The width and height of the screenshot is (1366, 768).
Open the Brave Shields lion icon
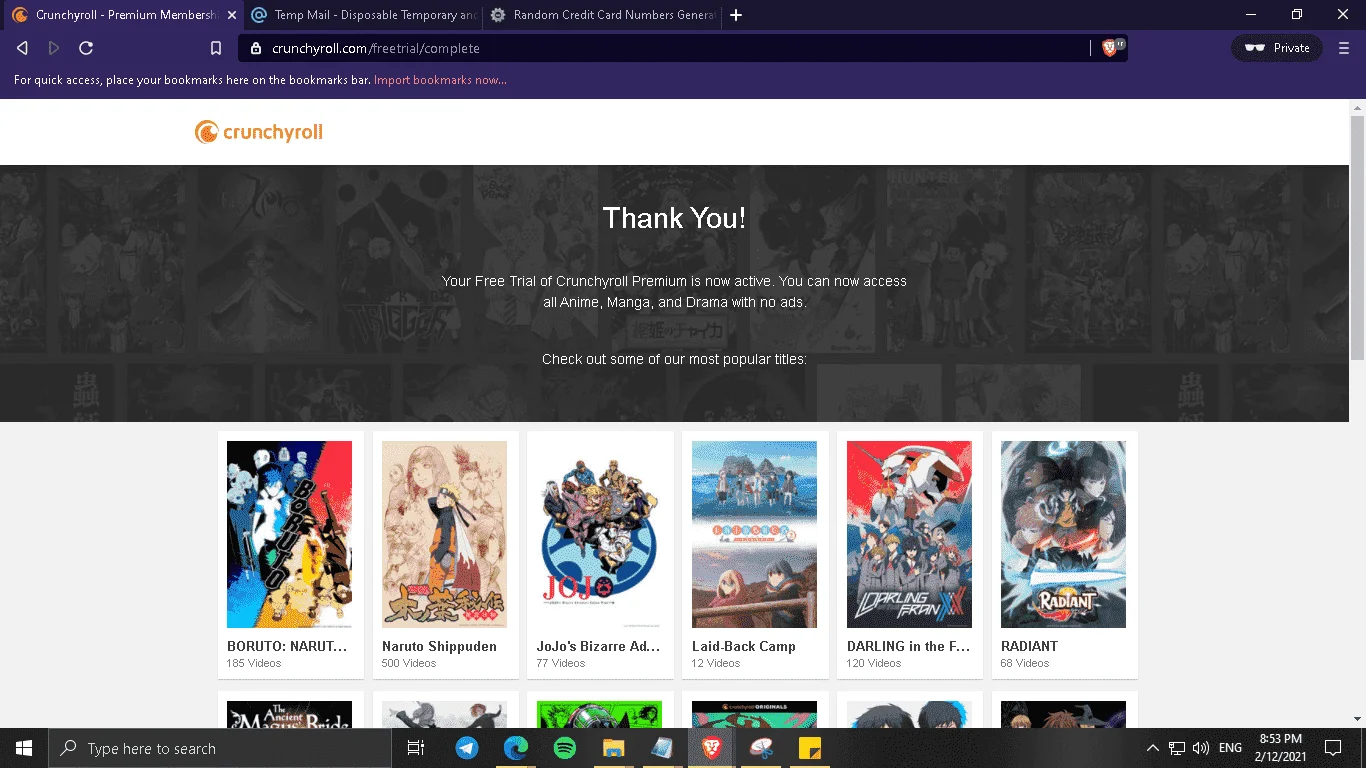coord(1109,48)
